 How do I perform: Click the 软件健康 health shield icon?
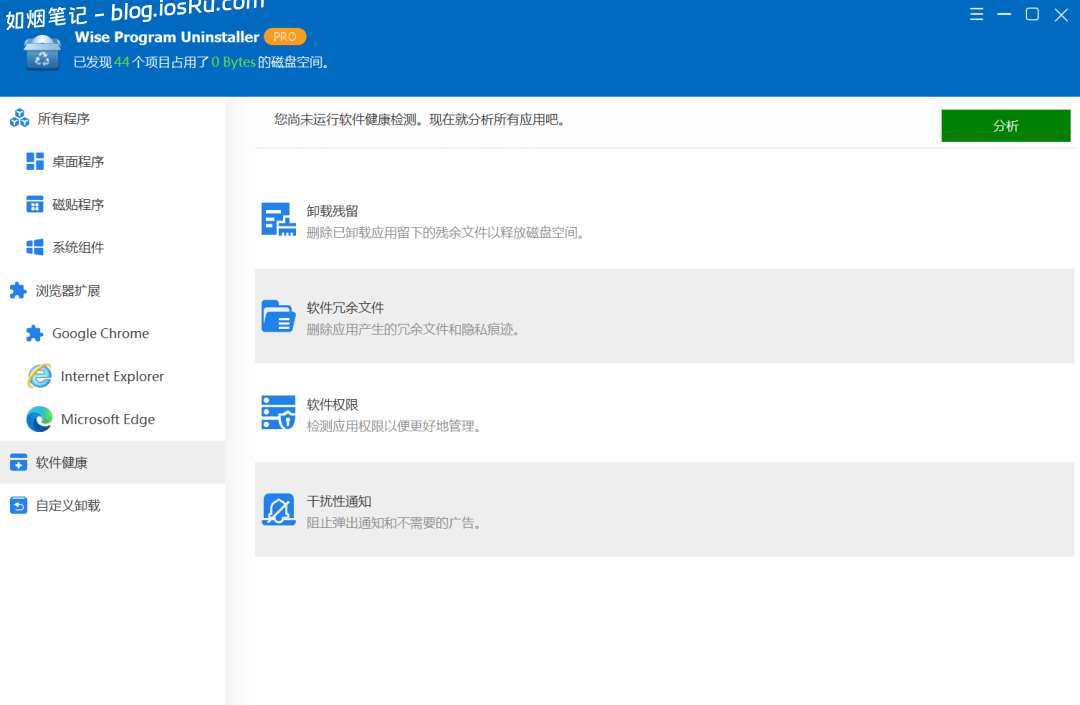19,462
